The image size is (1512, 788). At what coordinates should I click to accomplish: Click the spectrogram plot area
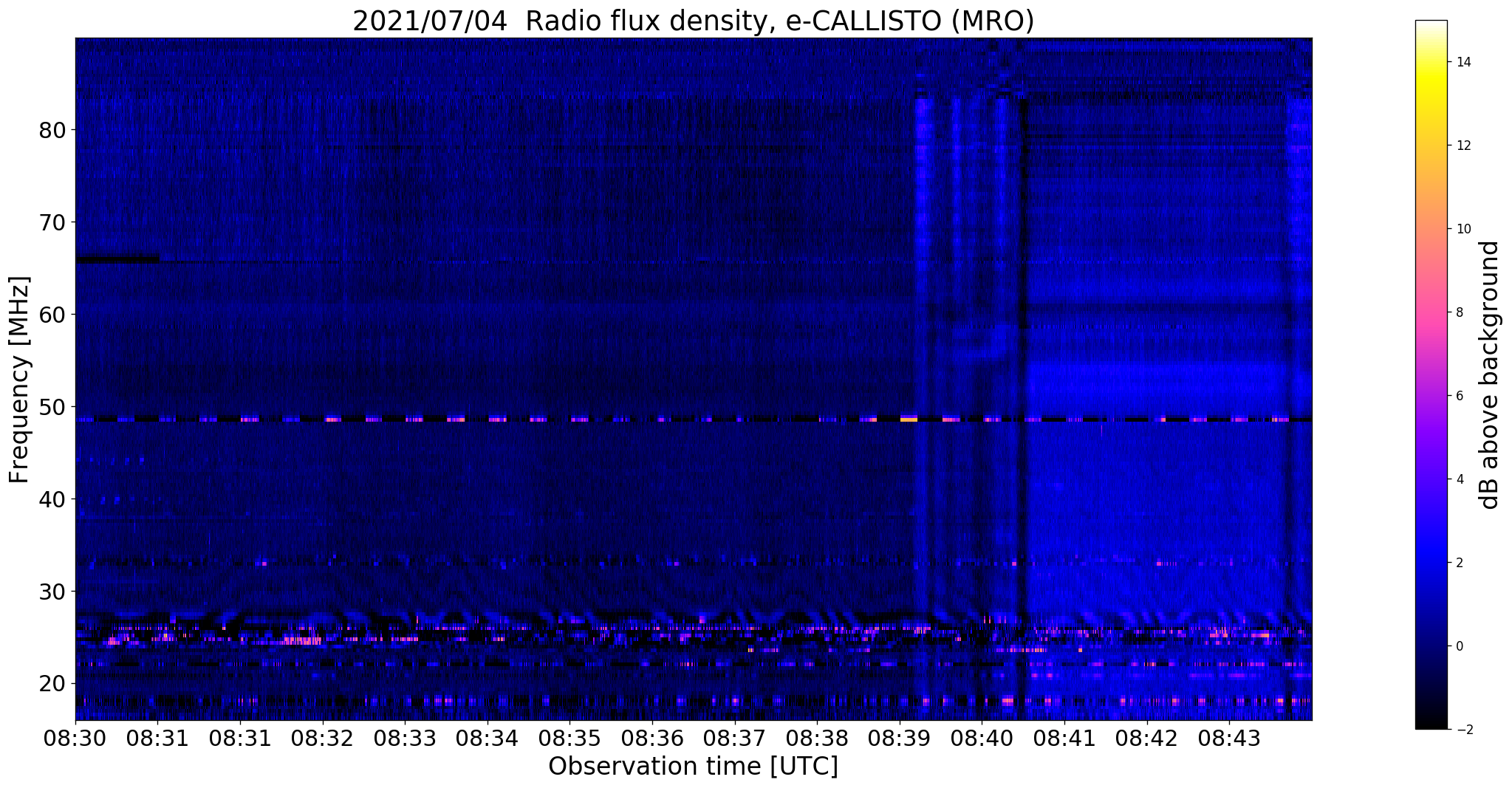pyautogui.click(x=694, y=379)
